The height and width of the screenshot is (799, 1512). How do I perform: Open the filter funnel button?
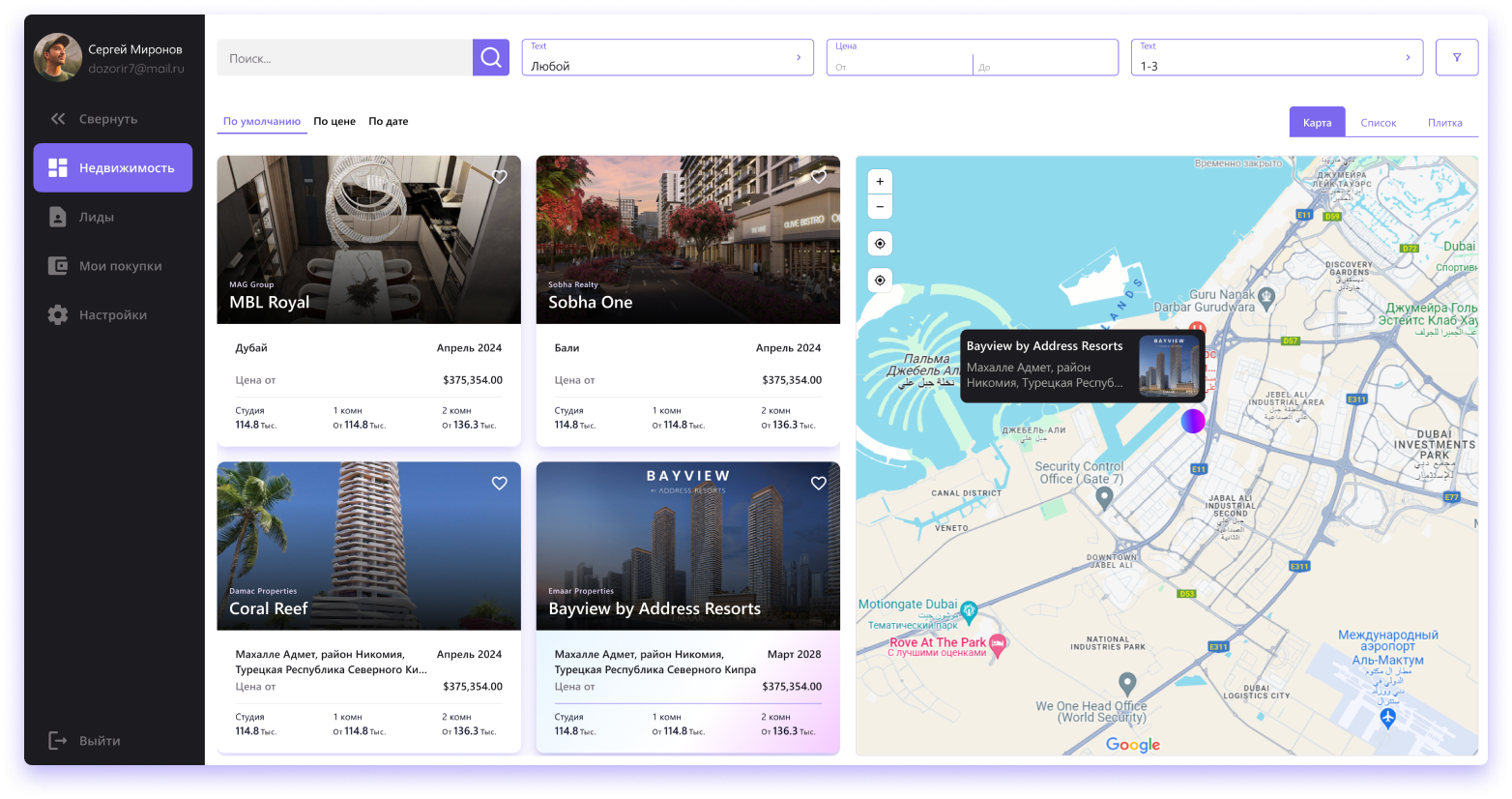1457,57
